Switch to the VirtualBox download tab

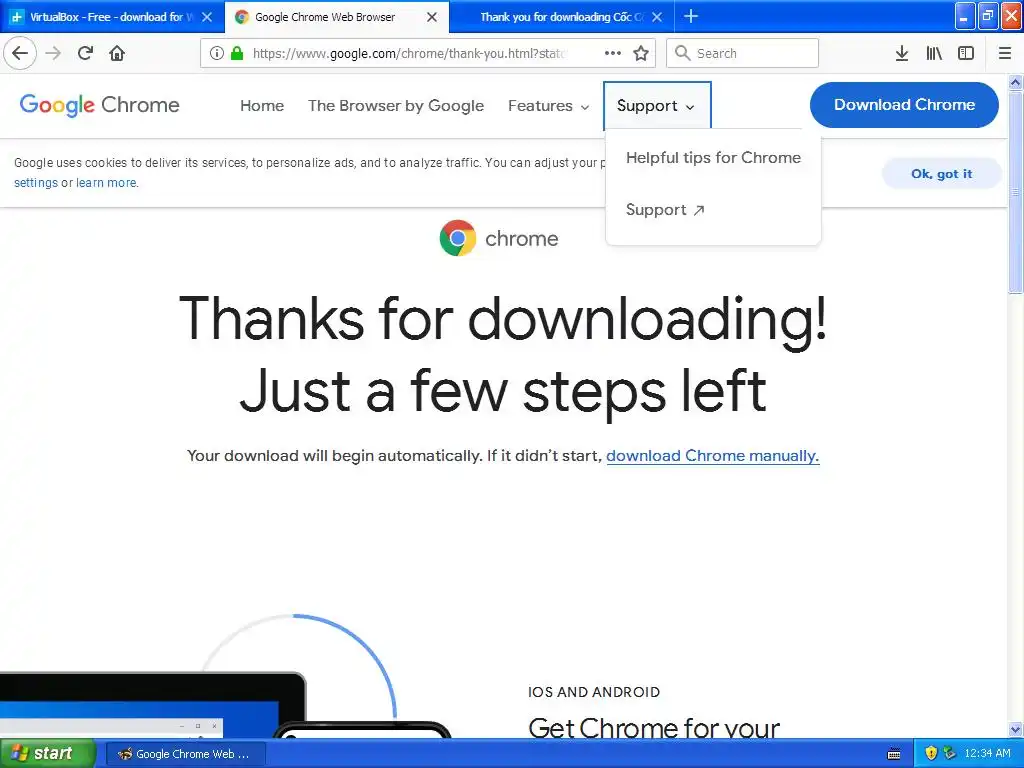[x=112, y=17]
